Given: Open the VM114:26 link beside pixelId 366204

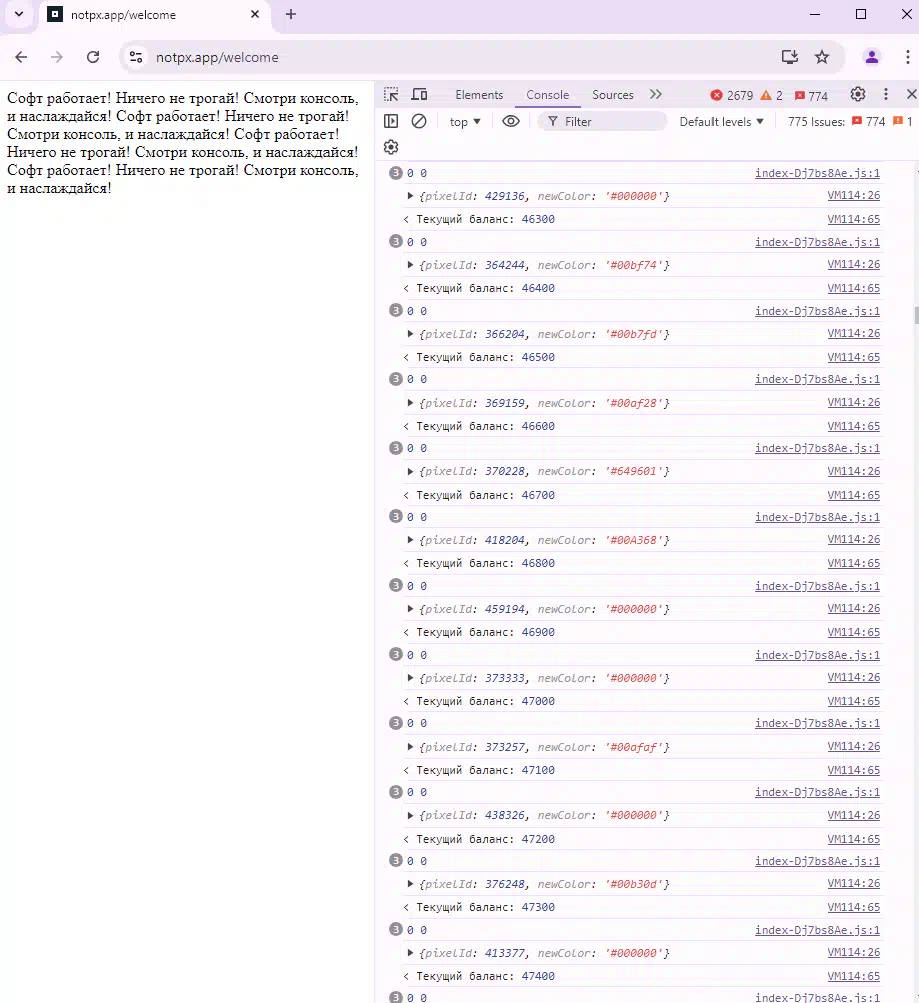Looking at the screenshot, I should tap(854, 333).
